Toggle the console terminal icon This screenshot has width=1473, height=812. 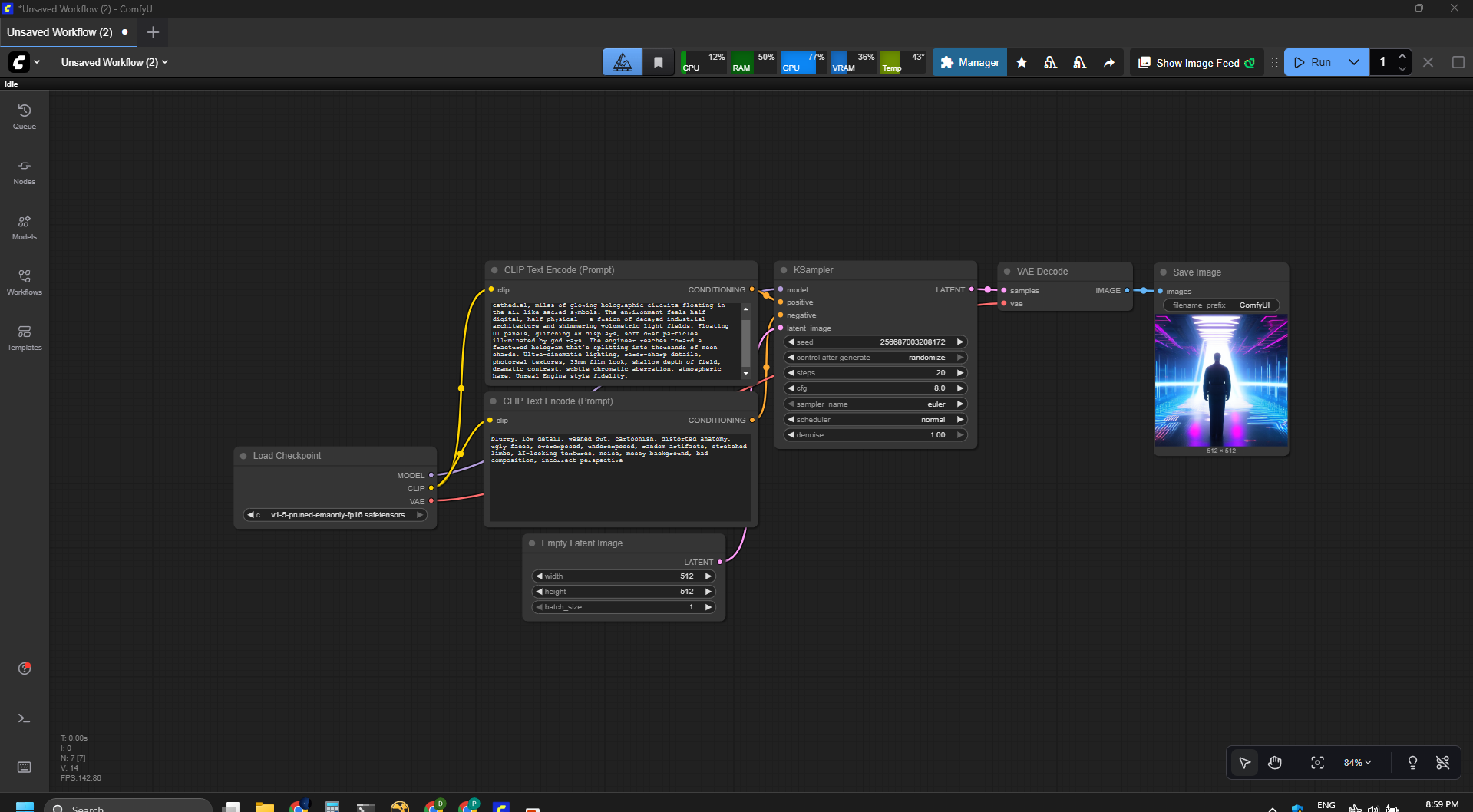coord(25,718)
